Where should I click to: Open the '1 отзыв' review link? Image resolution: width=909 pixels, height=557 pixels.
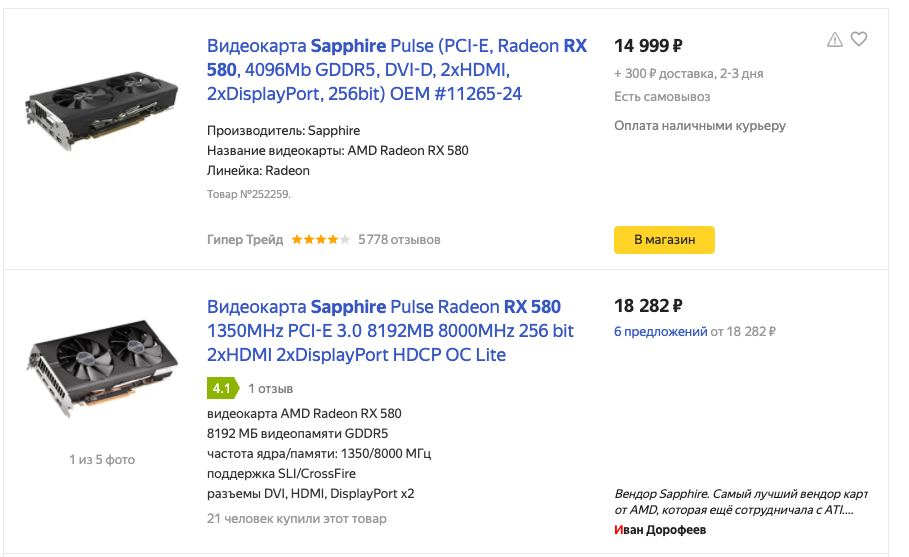point(270,388)
